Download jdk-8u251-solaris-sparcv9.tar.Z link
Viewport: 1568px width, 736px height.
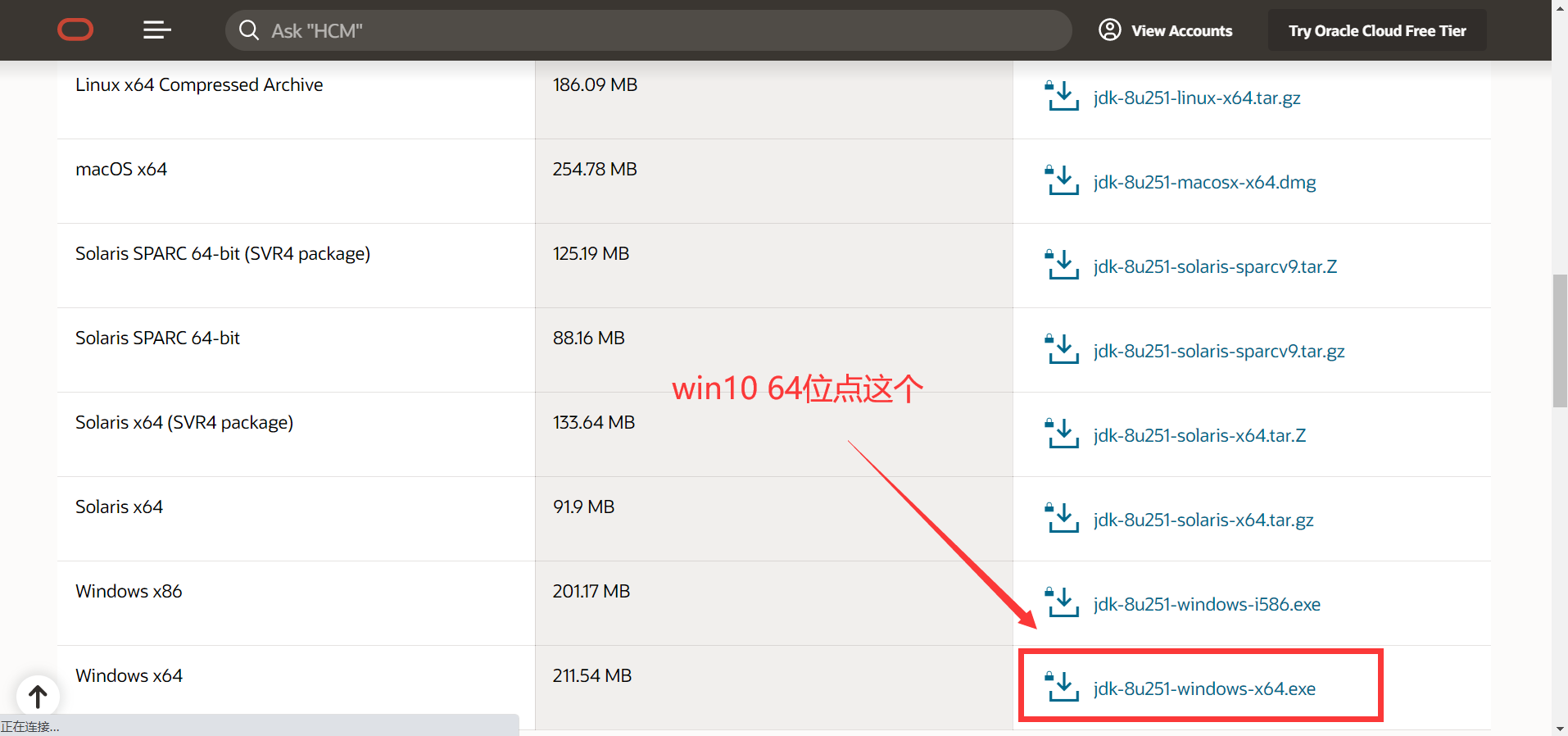point(1215,266)
